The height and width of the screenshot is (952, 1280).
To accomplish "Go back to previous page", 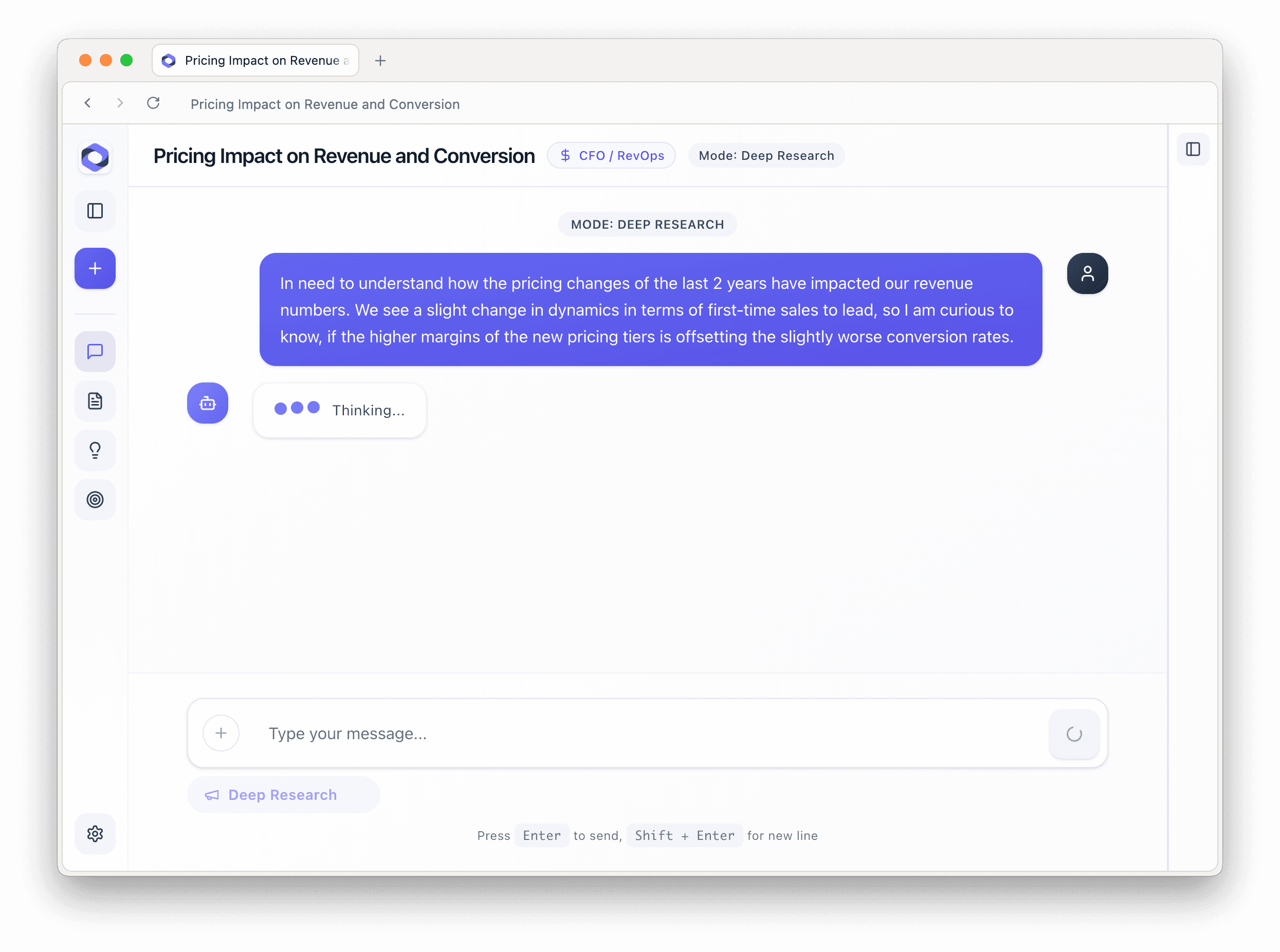I will 87,103.
